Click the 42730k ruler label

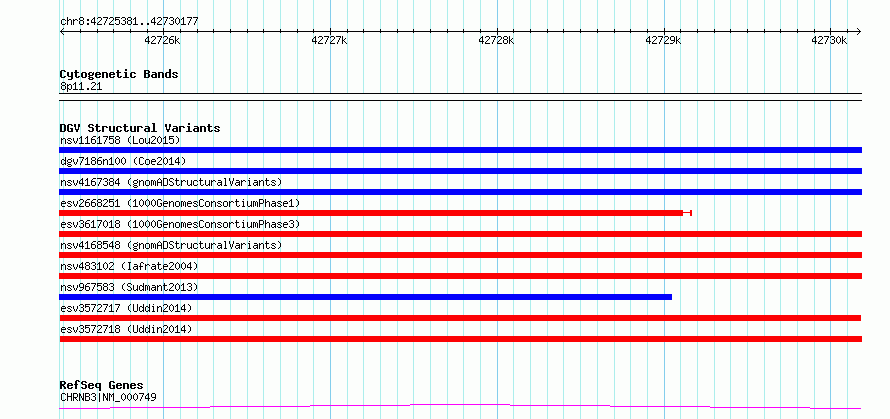pyautogui.click(x=829, y=41)
